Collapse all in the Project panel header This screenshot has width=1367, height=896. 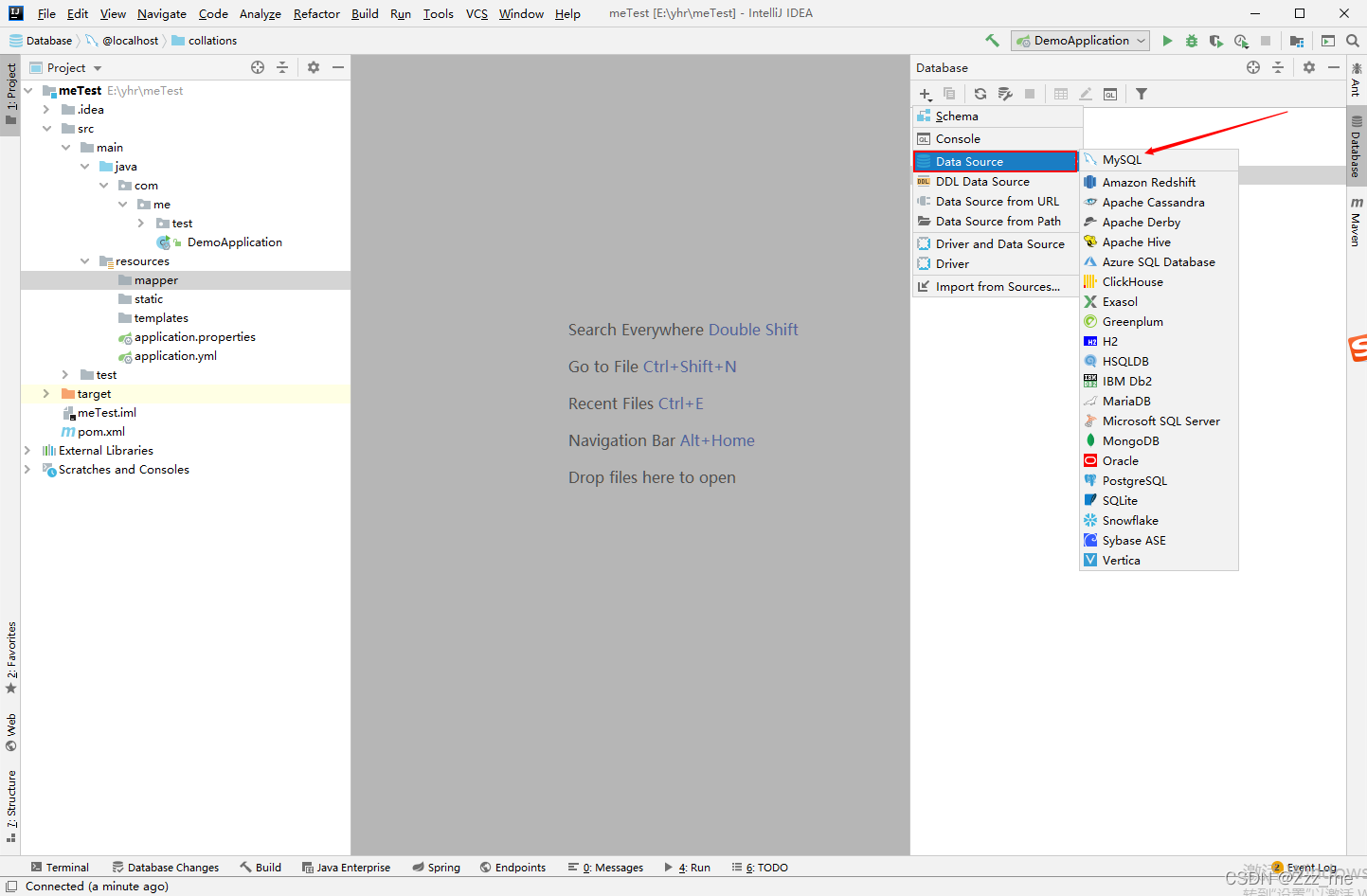click(282, 67)
